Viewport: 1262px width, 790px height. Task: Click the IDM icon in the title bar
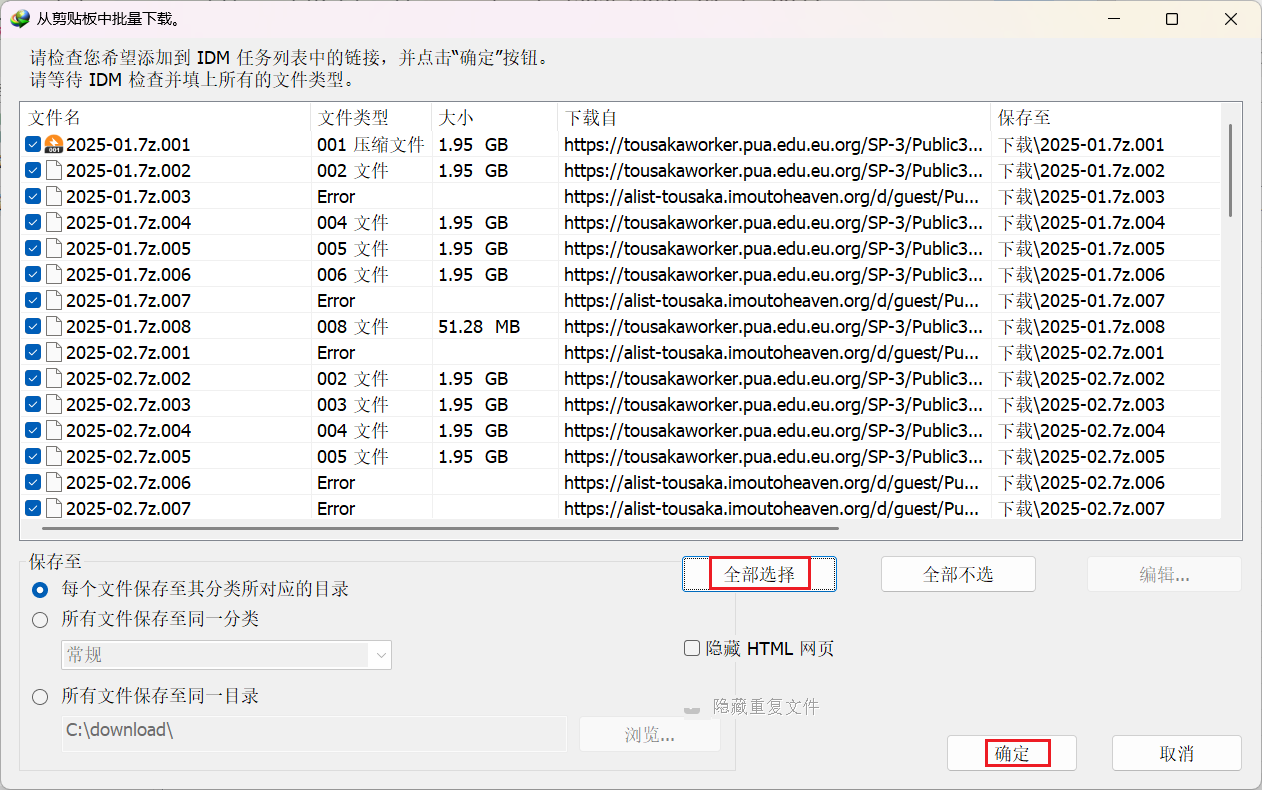19,19
